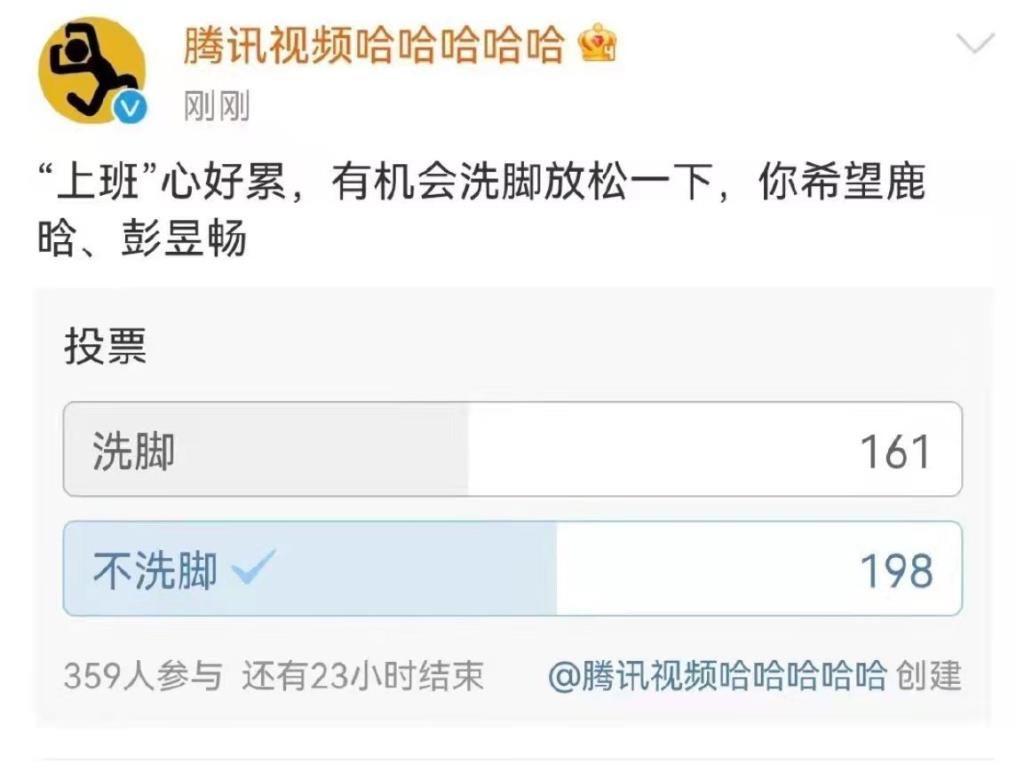
Task: Click the blue verified badge on avatar
Action: (x=130, y=107)
